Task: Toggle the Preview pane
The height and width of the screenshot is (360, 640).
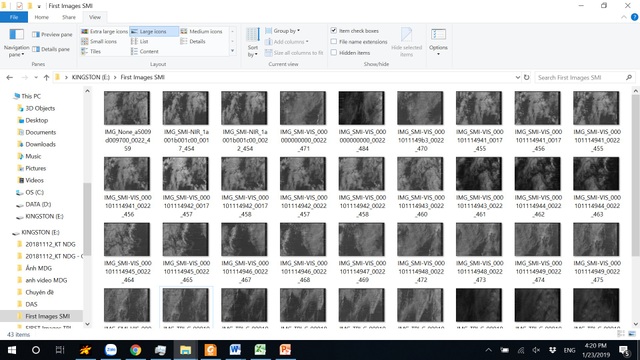Action: (52, 35)
